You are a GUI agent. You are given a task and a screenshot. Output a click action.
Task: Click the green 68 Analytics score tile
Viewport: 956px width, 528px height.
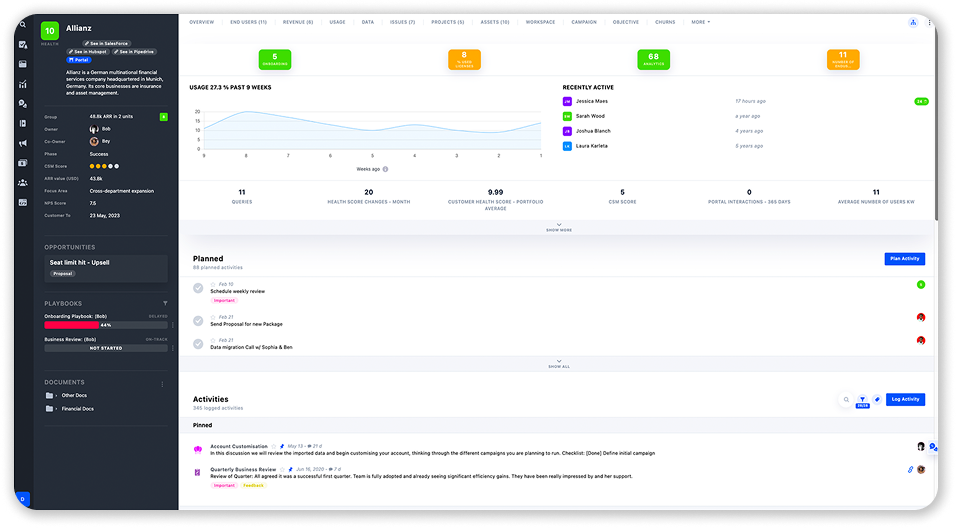click(654, 59)
